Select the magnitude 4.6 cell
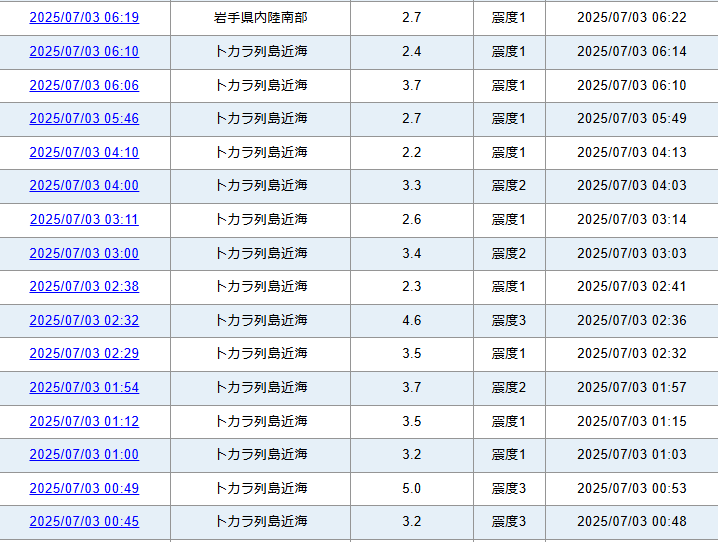 click(412, 320)
